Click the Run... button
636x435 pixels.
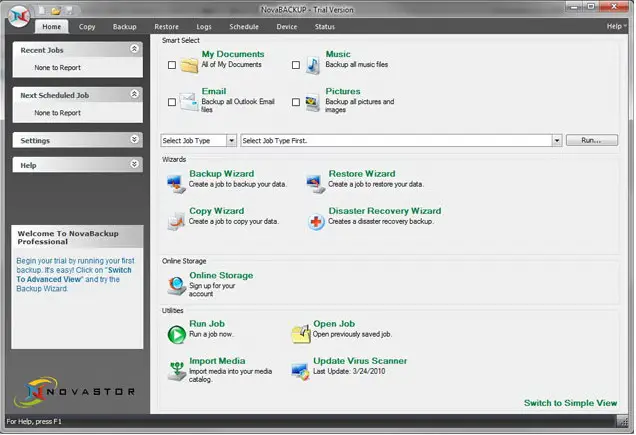tap(592, 140)
